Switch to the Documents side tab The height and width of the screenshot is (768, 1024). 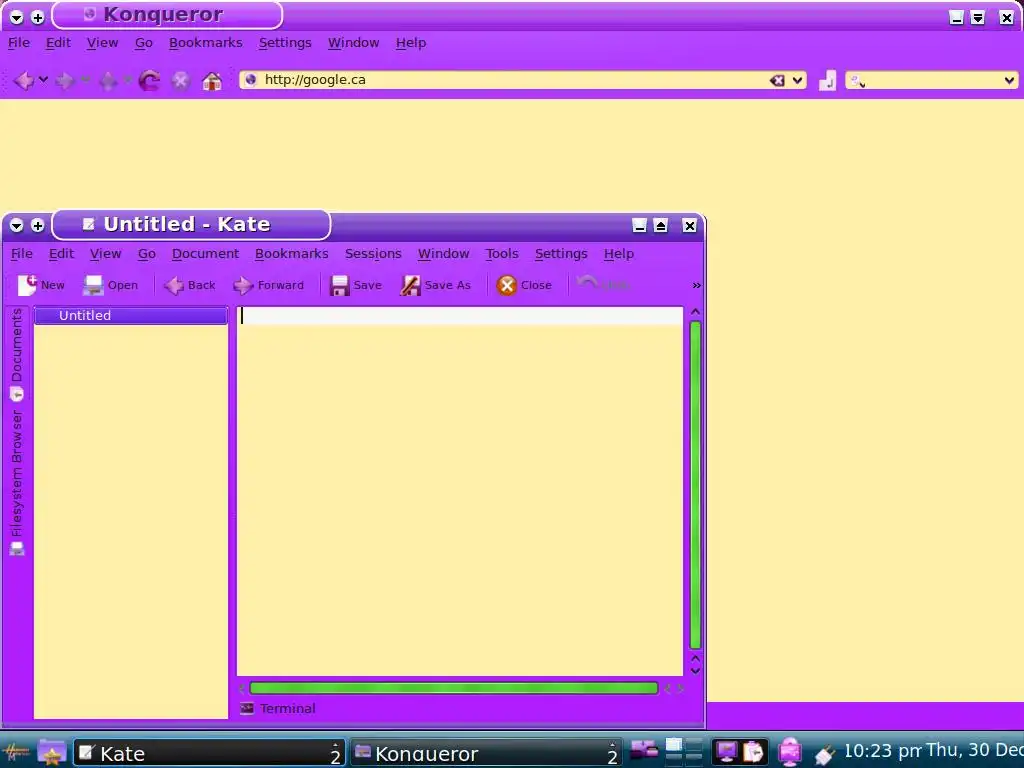[x=16, y=354]
